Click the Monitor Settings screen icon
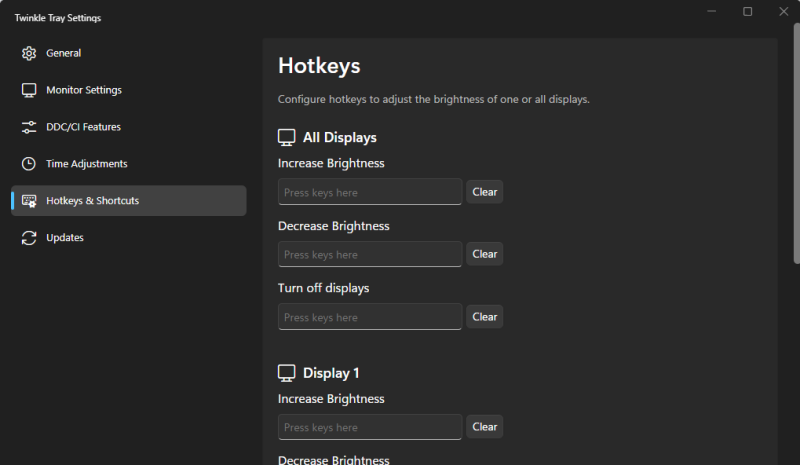 (x=29, y=90)
